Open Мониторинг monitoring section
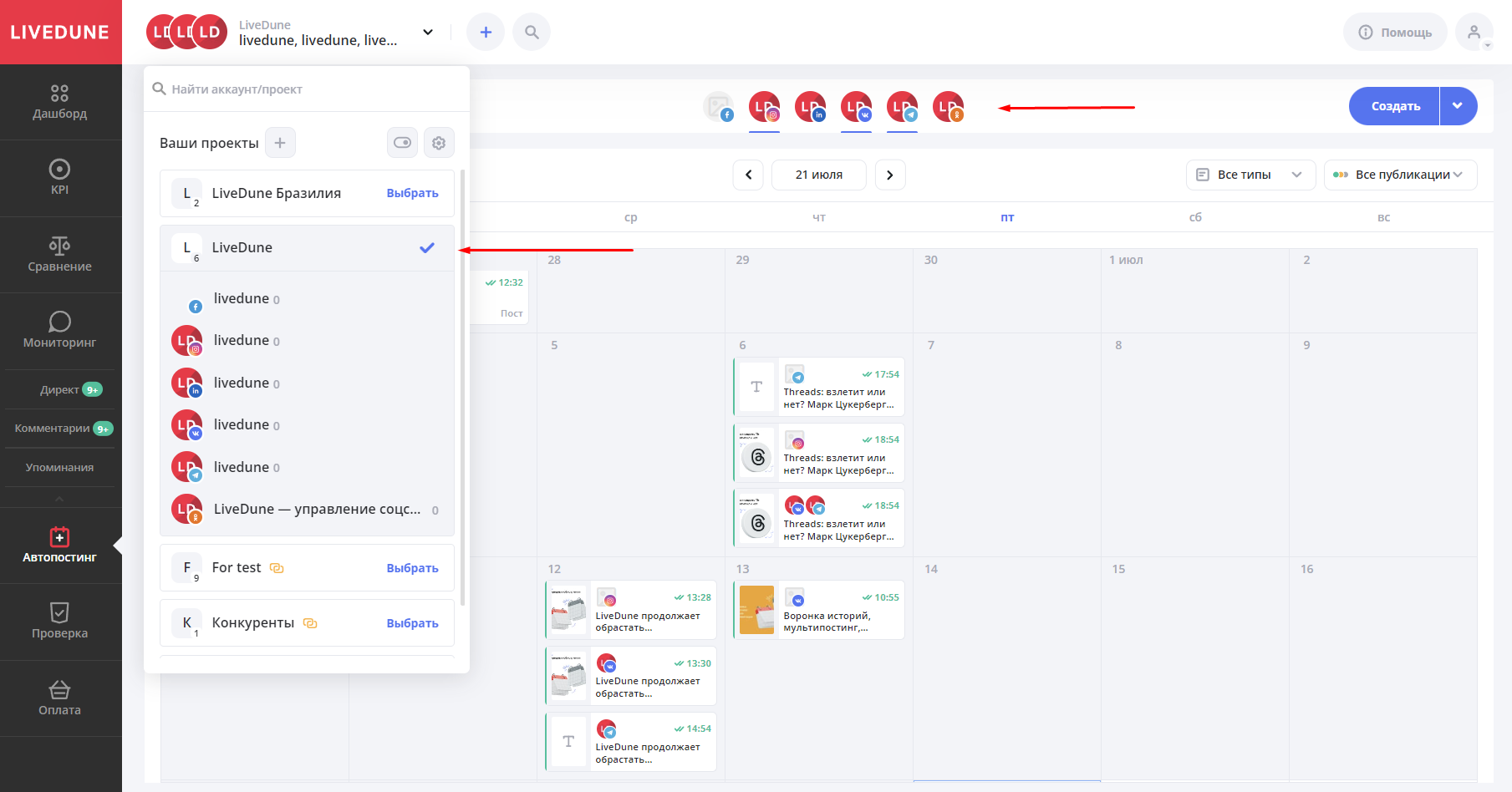The width and height of the screenshot is (1512, 792). (x=60, y=330)
